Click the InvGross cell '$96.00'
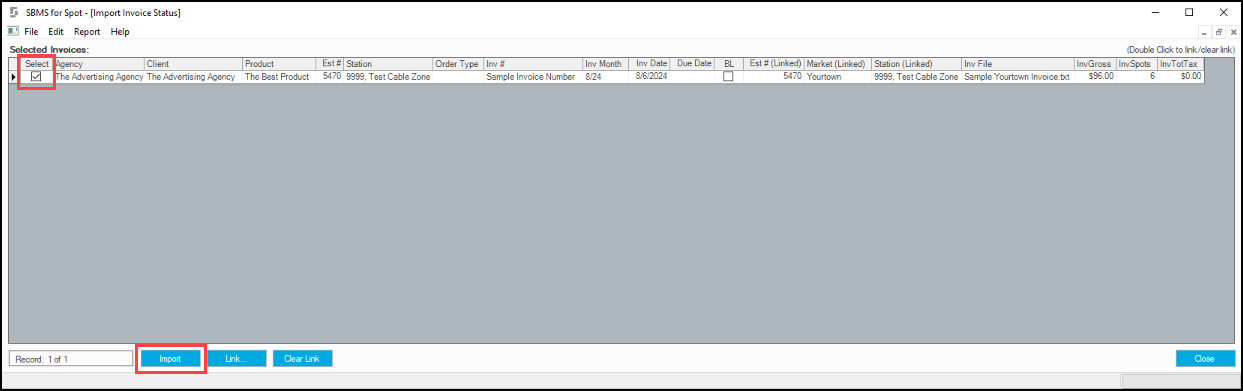Image resolution: width=1243 pixels, height=391 pixels. (1094, 76)
